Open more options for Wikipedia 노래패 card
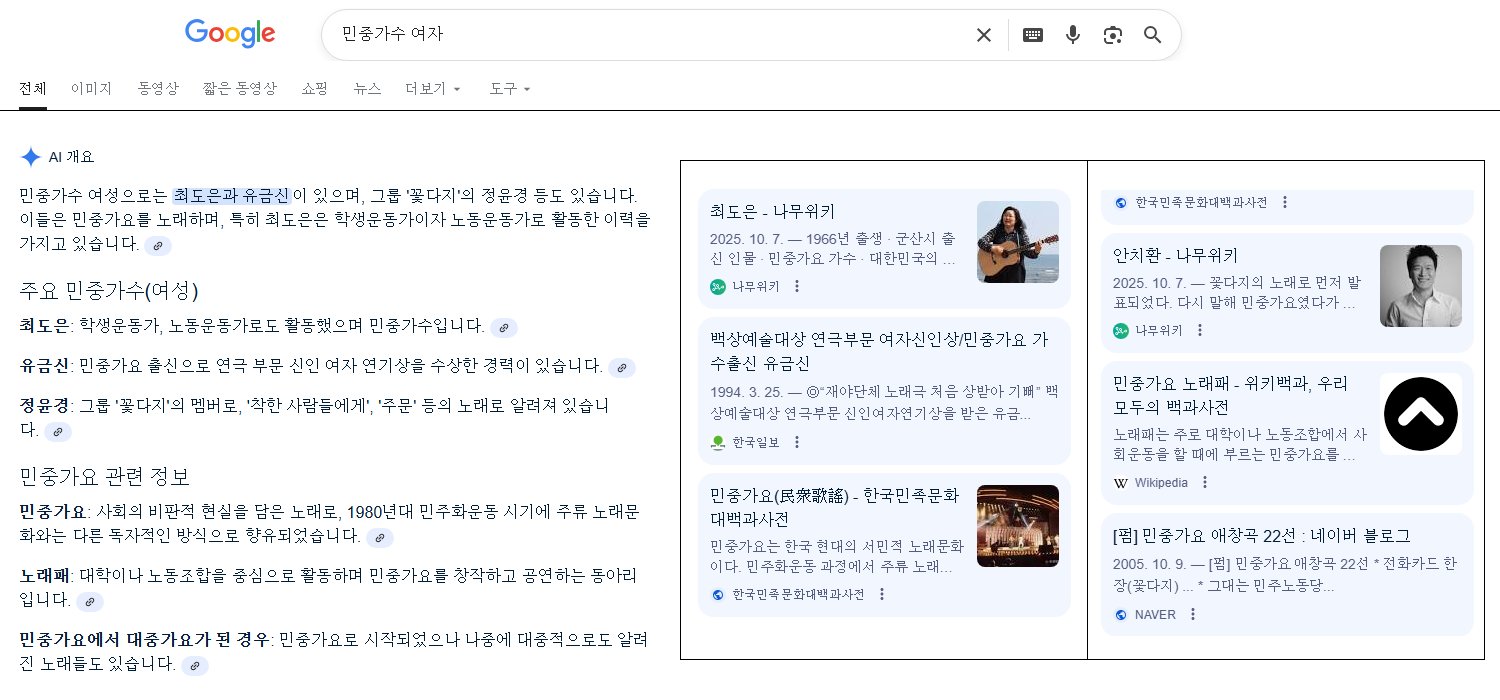 [1205, 482]
